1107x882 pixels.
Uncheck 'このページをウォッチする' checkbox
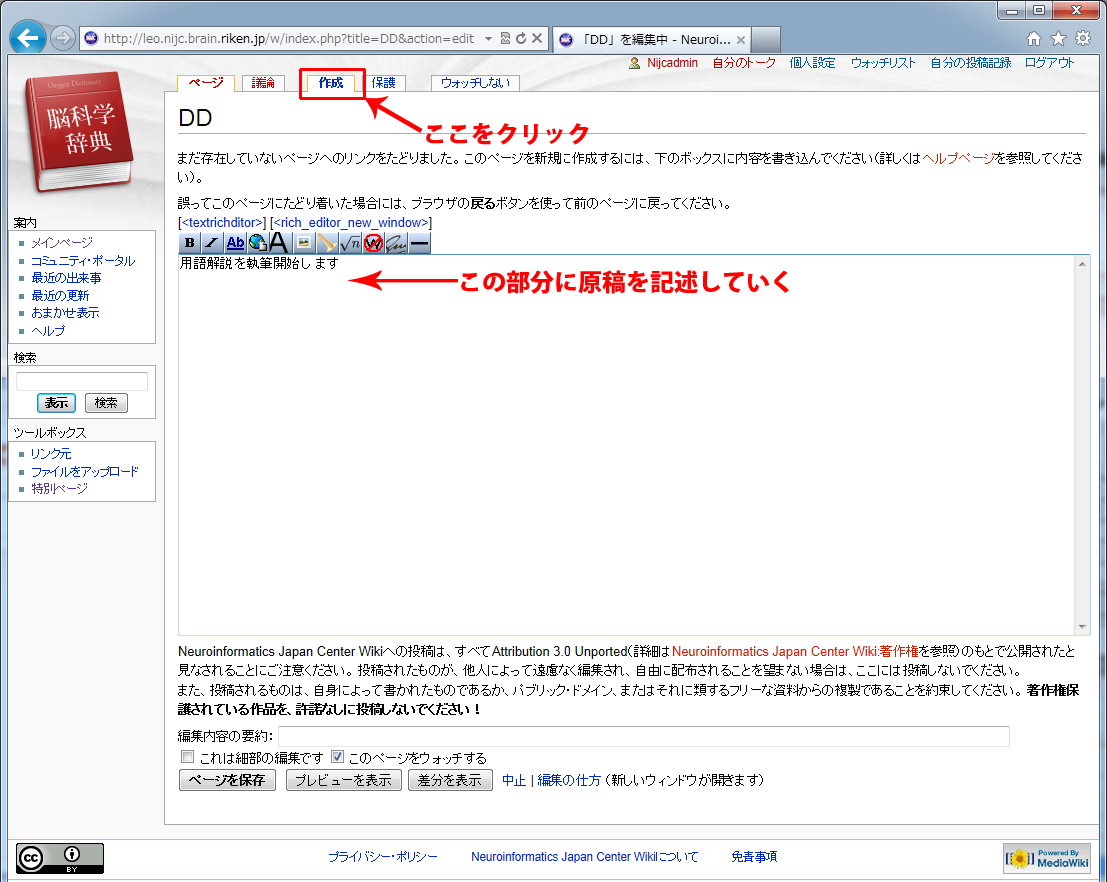337,757
